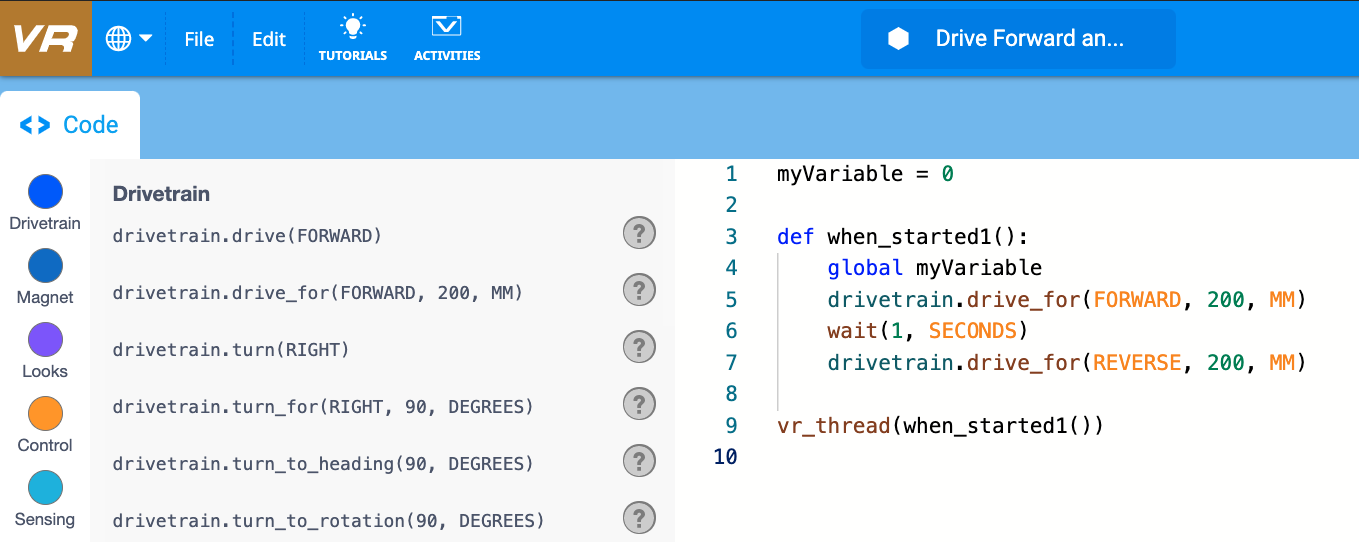Click the drivetrain.turn_to_rotation(90, DEGREES) command
Viewport: 1359px width, 542px height.
tap(328, 521)
